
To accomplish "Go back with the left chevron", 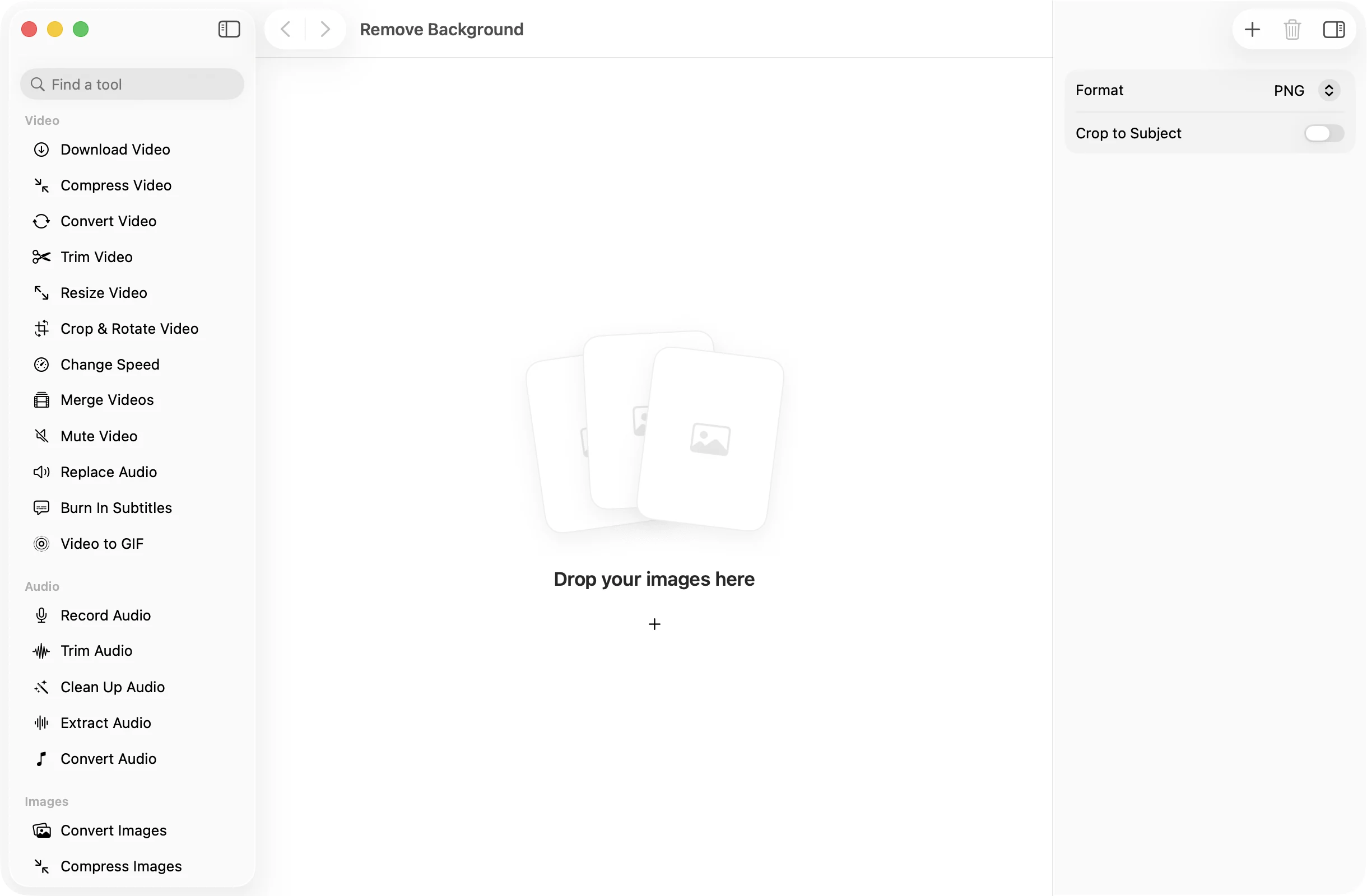I will tap(286, 29).
